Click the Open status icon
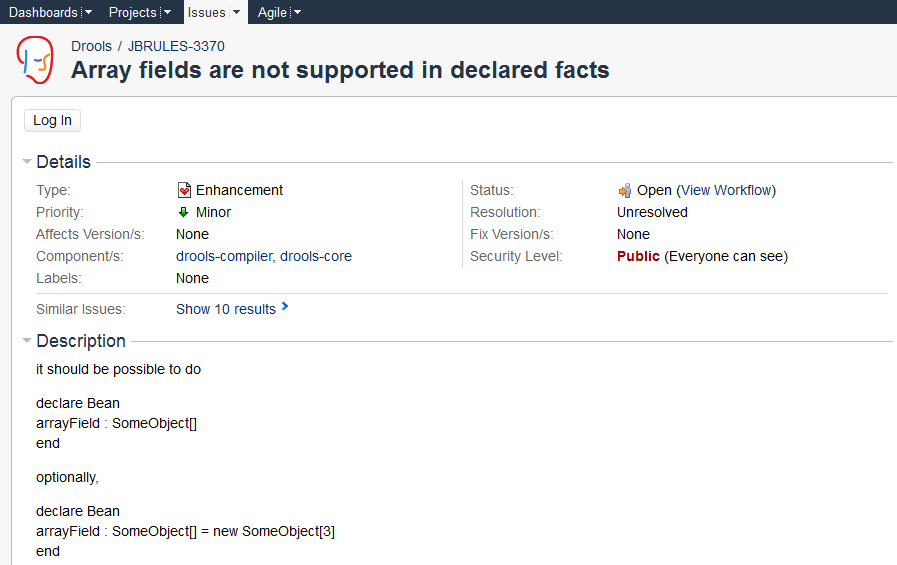Image resolution: width=897 pixels, height=565 pixels. 625,190
